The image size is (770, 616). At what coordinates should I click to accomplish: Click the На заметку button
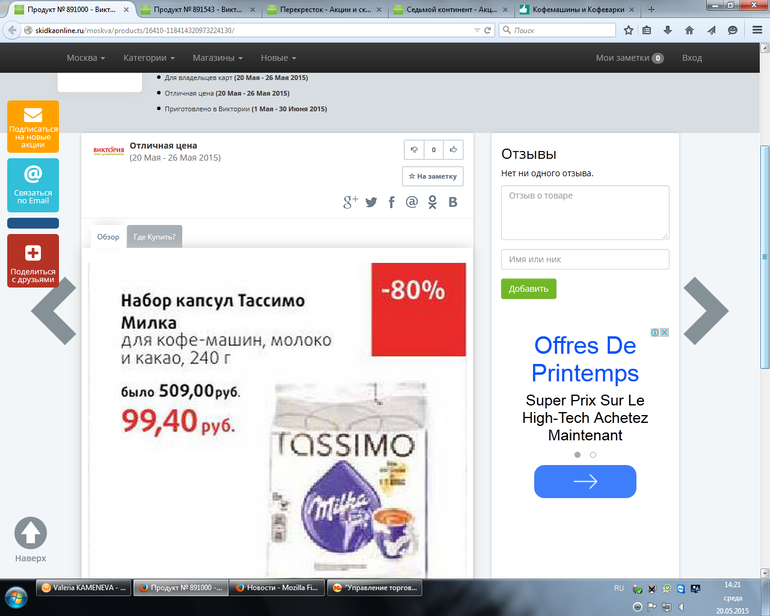[x=433, y=176]
